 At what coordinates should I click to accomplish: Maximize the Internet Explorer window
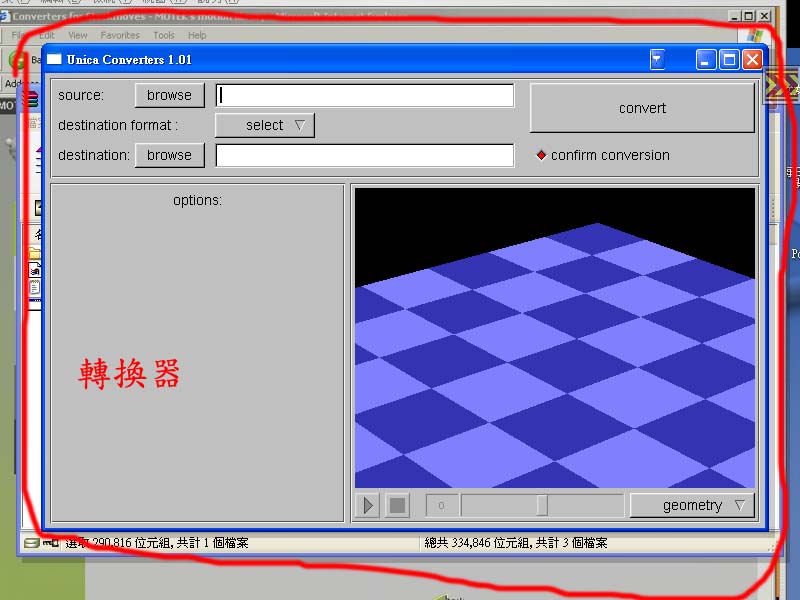[x=749, y=16]
